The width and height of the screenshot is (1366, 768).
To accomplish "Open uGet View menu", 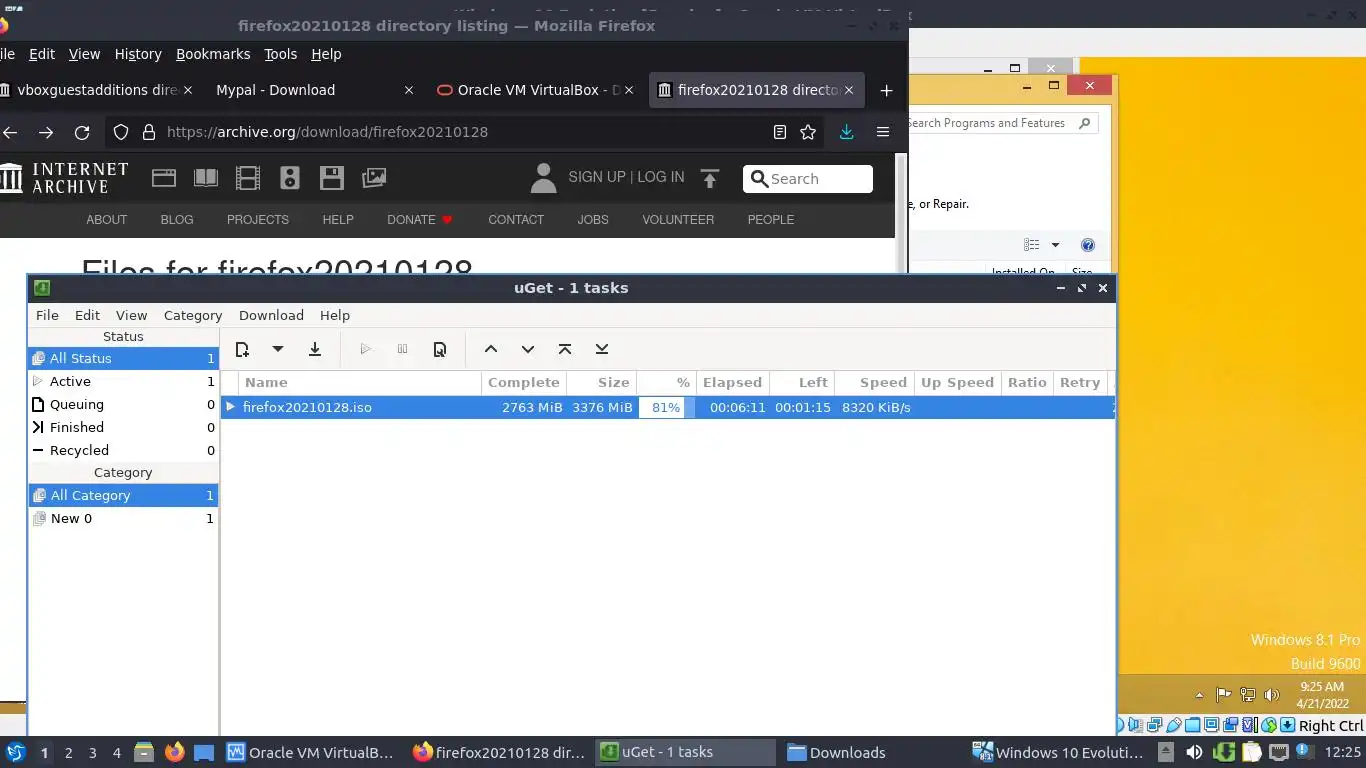I will coord(131,315).
